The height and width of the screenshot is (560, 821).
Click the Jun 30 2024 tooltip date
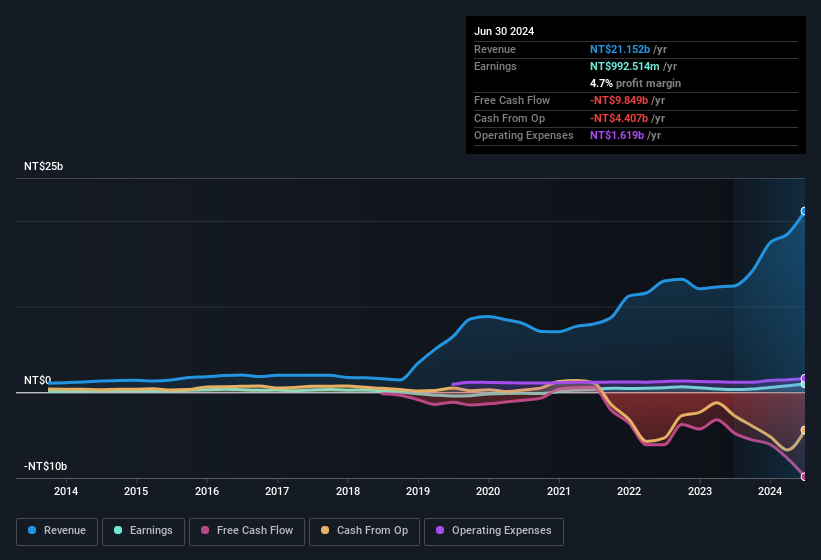[x=504, y=31]
